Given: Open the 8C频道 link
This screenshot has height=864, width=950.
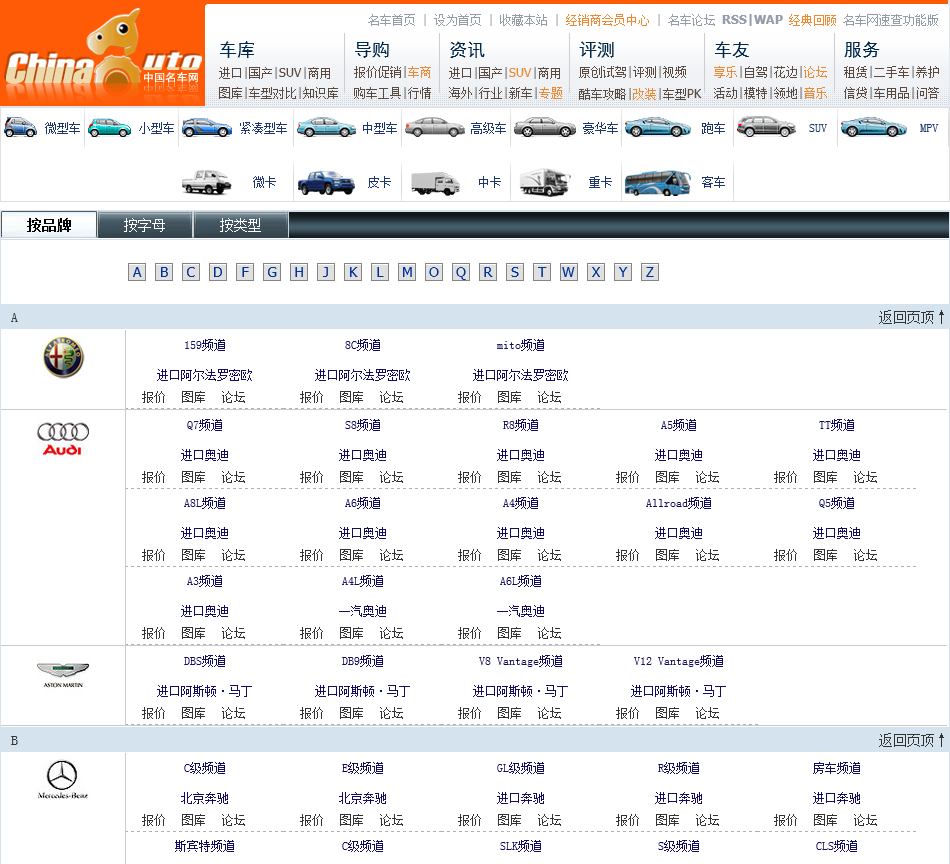Looking at the screenshot, I should [362, 345].
